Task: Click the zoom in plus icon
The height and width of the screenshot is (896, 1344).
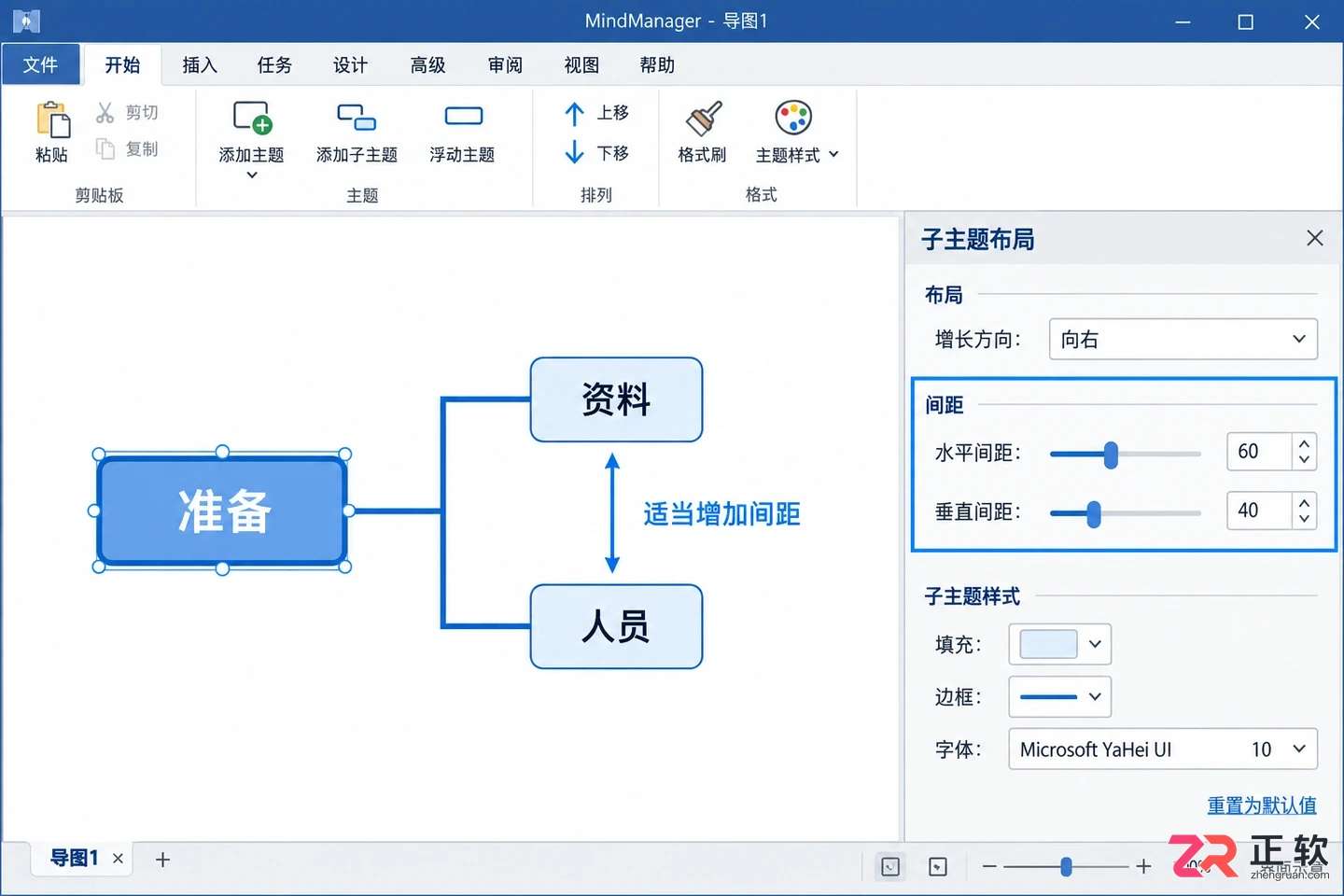Action: coord(1143,867)
